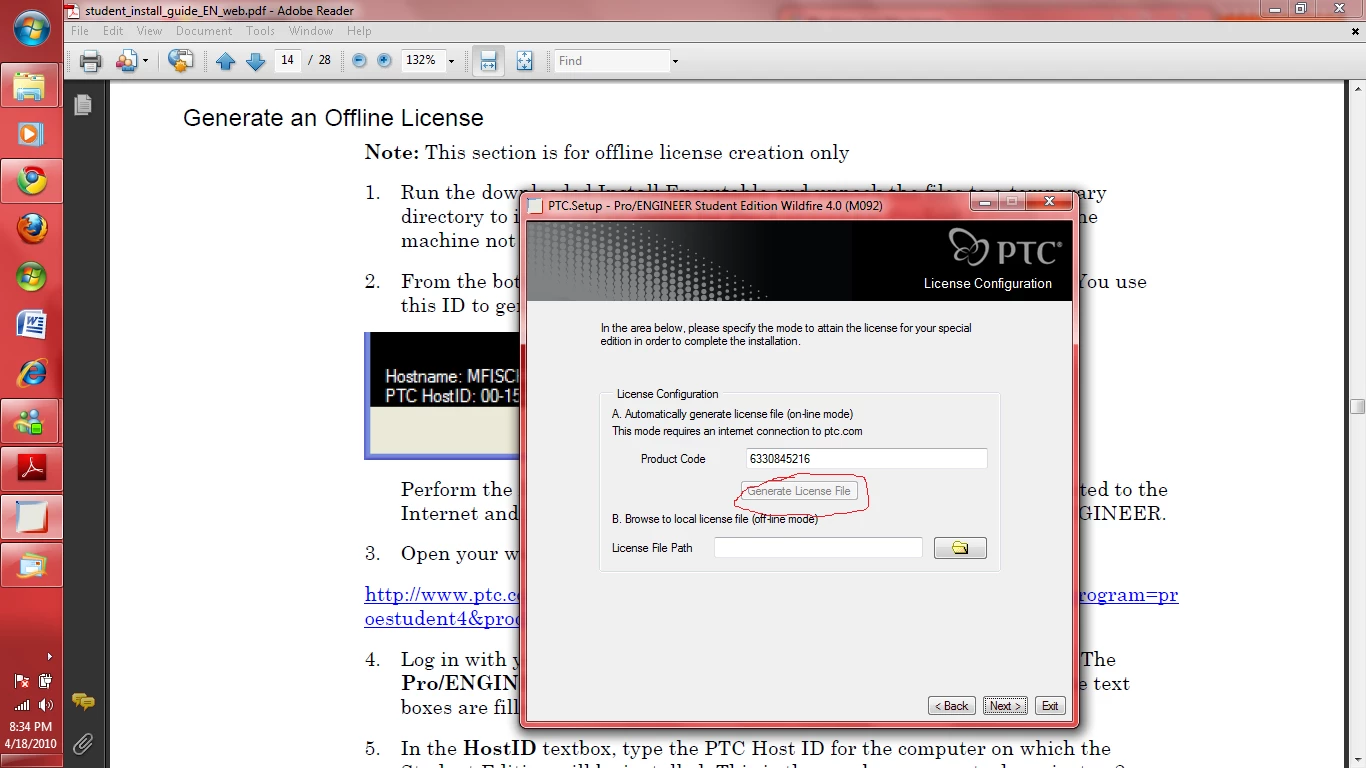Viewport: 1366px width, 768px height.
Task: Open the View menu
Action: 149,31
